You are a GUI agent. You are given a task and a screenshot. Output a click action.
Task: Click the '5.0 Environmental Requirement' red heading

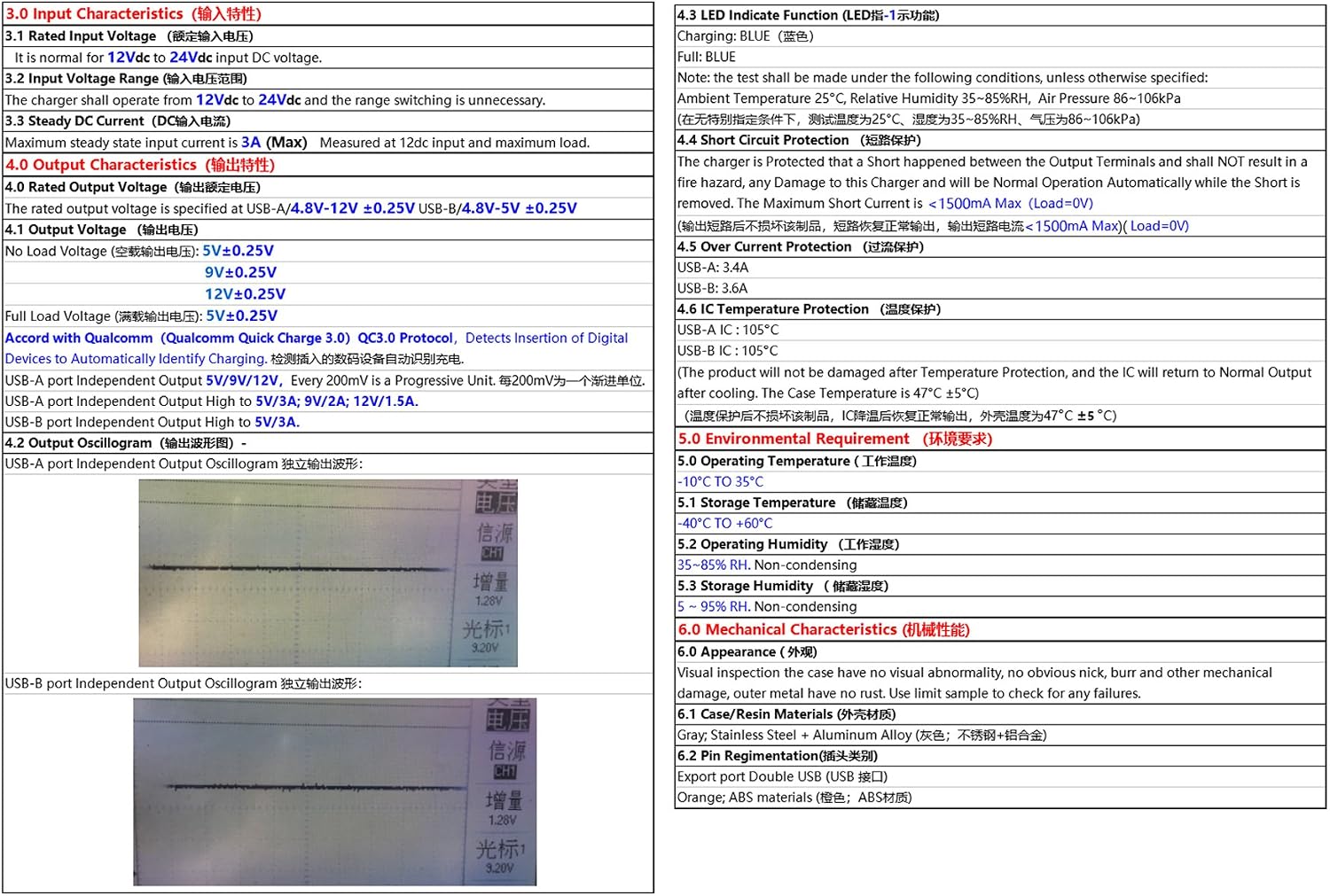[x=835, y=439]
